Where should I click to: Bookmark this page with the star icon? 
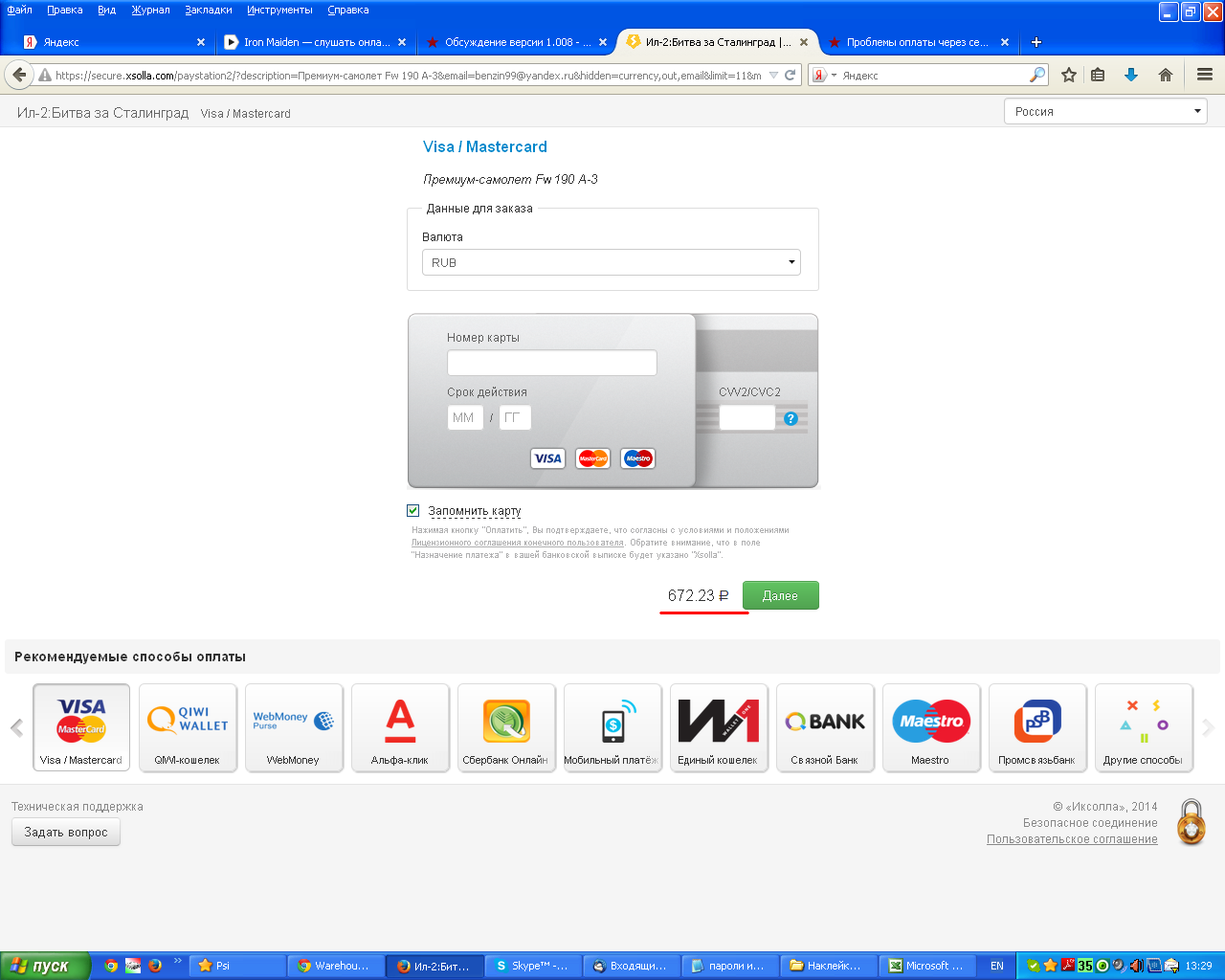1069,75
